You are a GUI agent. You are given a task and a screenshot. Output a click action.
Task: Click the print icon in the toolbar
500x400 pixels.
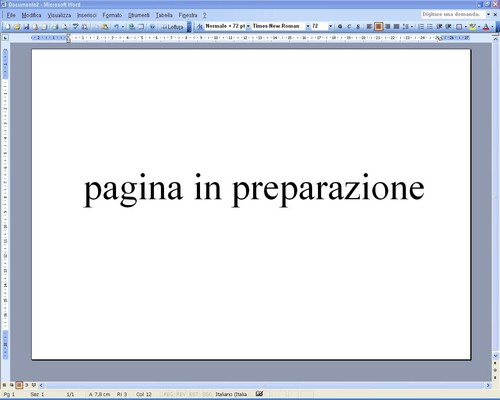pyautogui.click(x=55, y=27)
